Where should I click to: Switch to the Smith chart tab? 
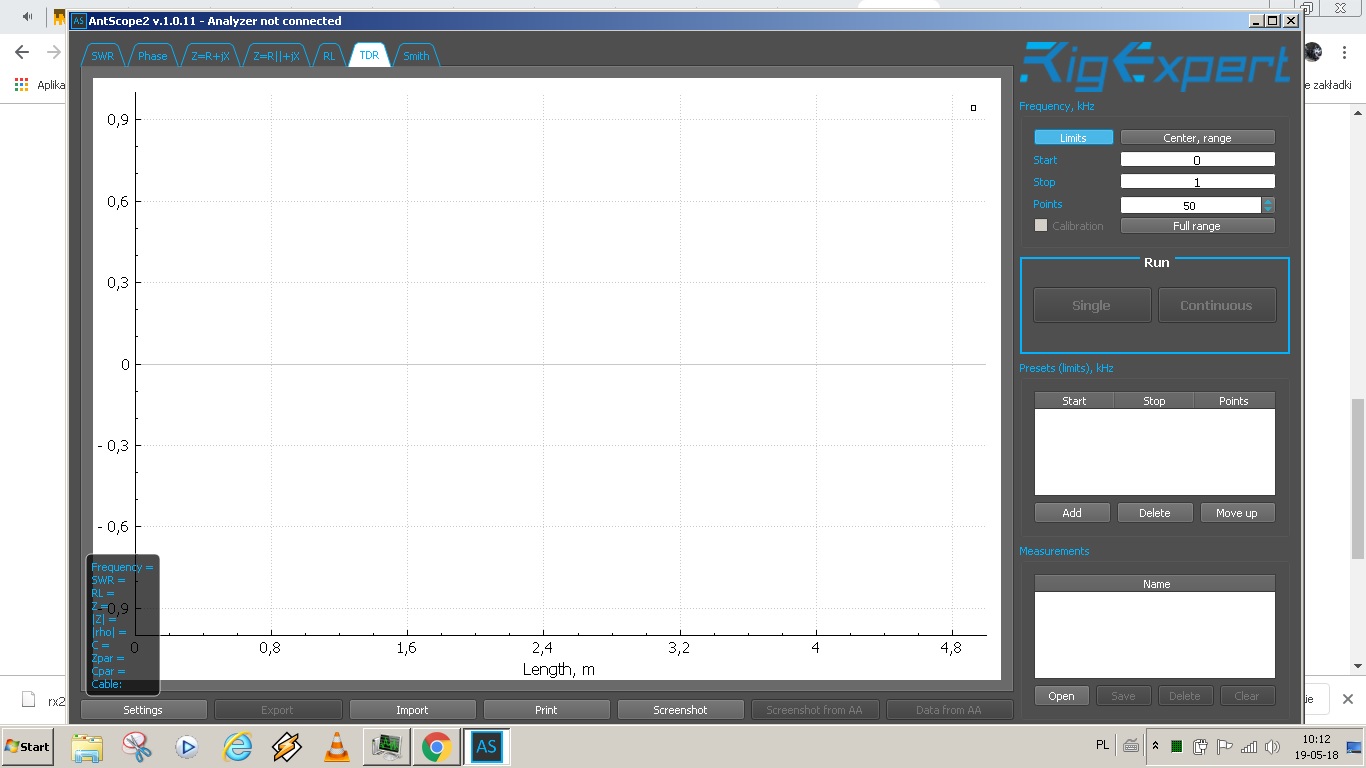(416, 56)
